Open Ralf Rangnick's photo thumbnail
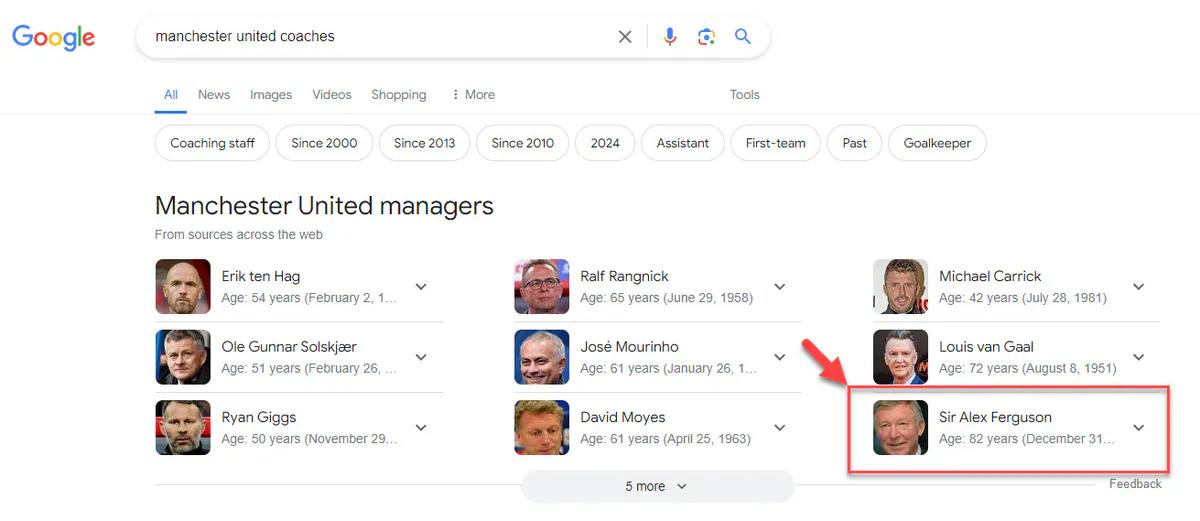The width and height of the screenshot is (1200, 521). click(542, 287)
